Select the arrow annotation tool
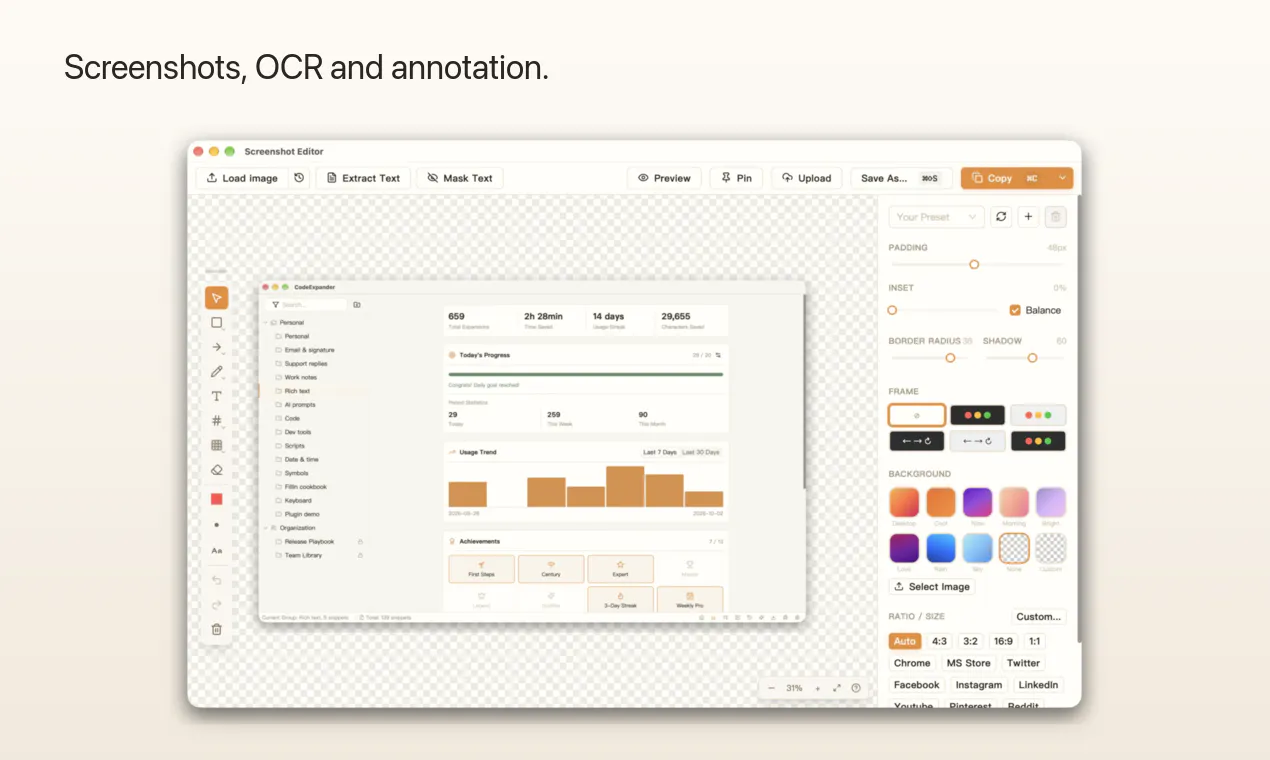 [217, 347]
